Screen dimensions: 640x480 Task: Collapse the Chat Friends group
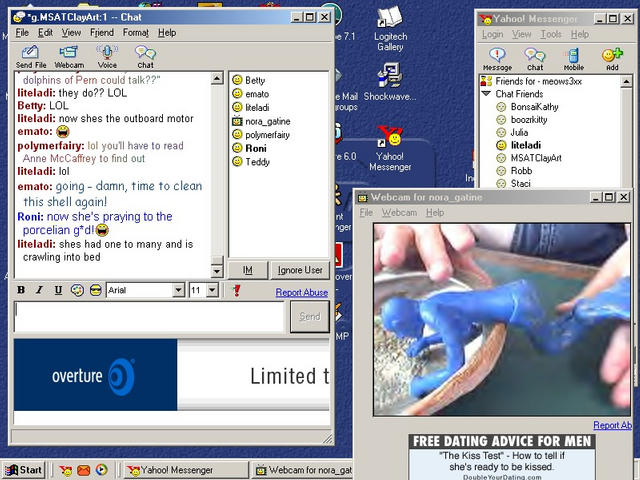[486, 93]
